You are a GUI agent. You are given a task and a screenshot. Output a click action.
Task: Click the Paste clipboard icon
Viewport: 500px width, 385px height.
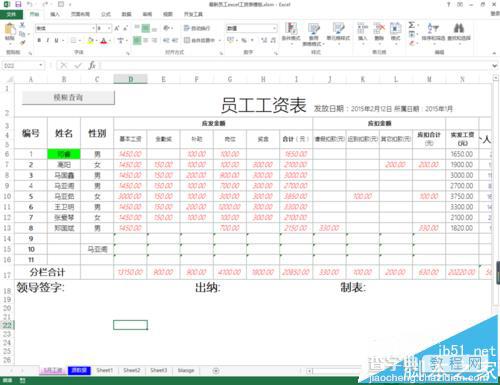pos(9,29)
